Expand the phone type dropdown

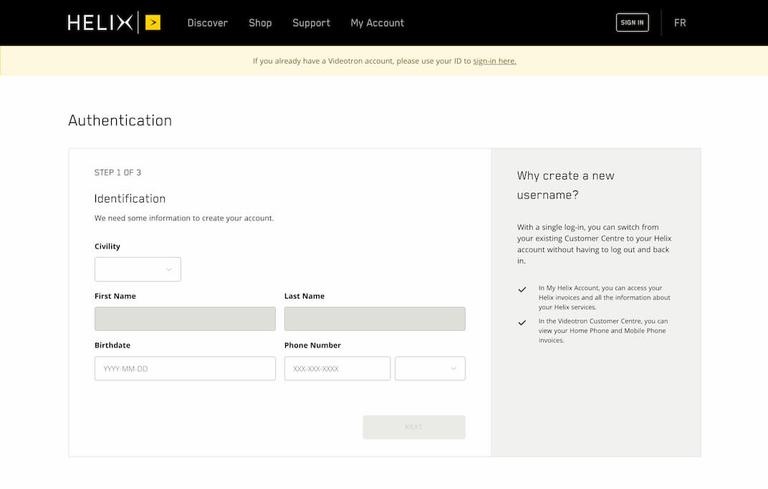coord(430,369)
